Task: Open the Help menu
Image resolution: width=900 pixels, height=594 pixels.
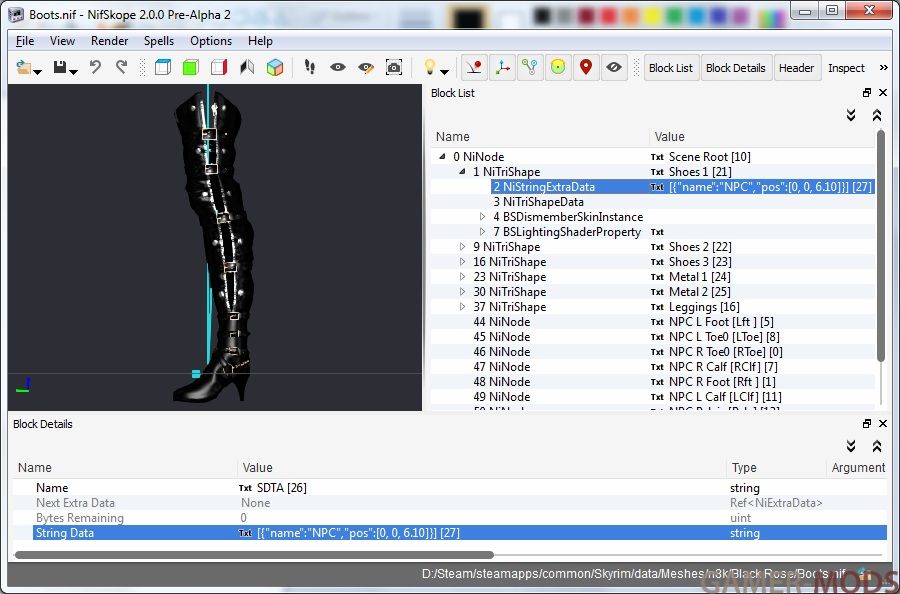Action: click(x=260, y=41)
